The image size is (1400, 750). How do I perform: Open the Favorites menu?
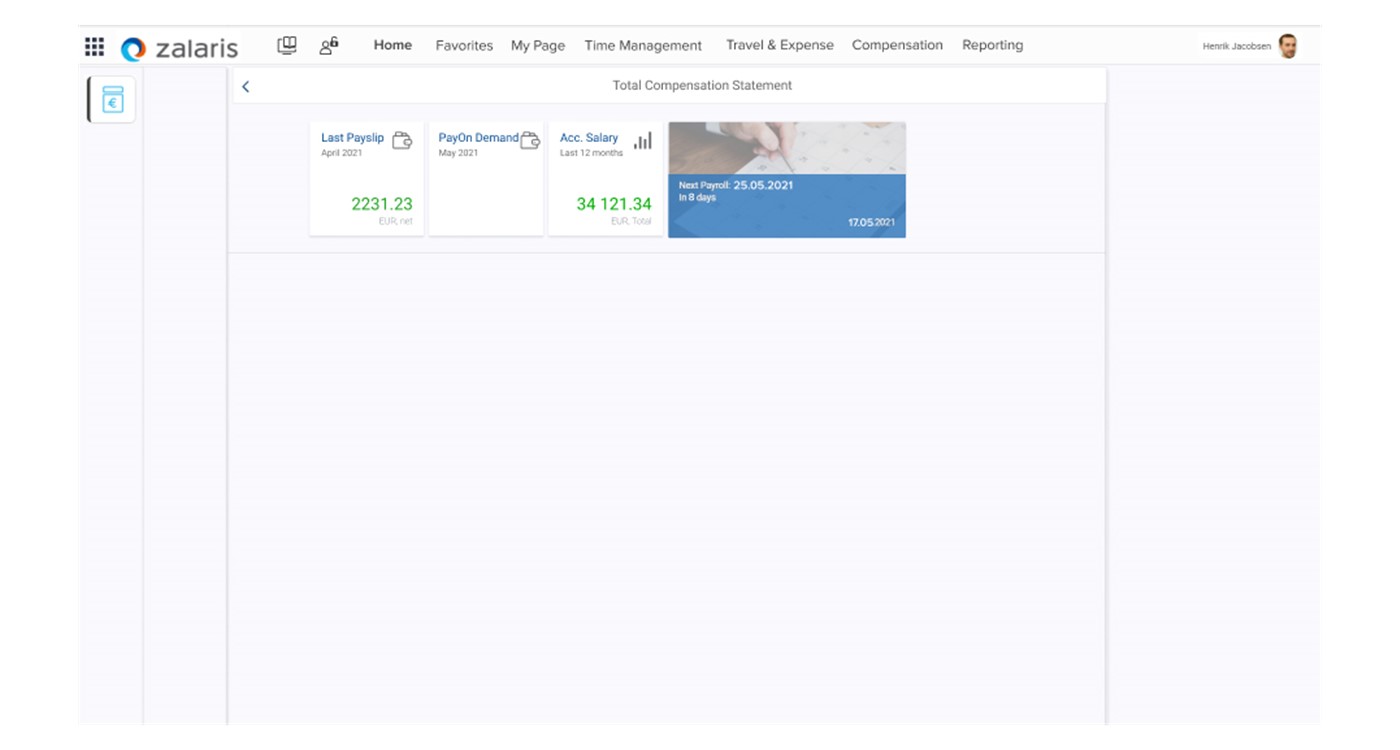(x=464, y=45)
